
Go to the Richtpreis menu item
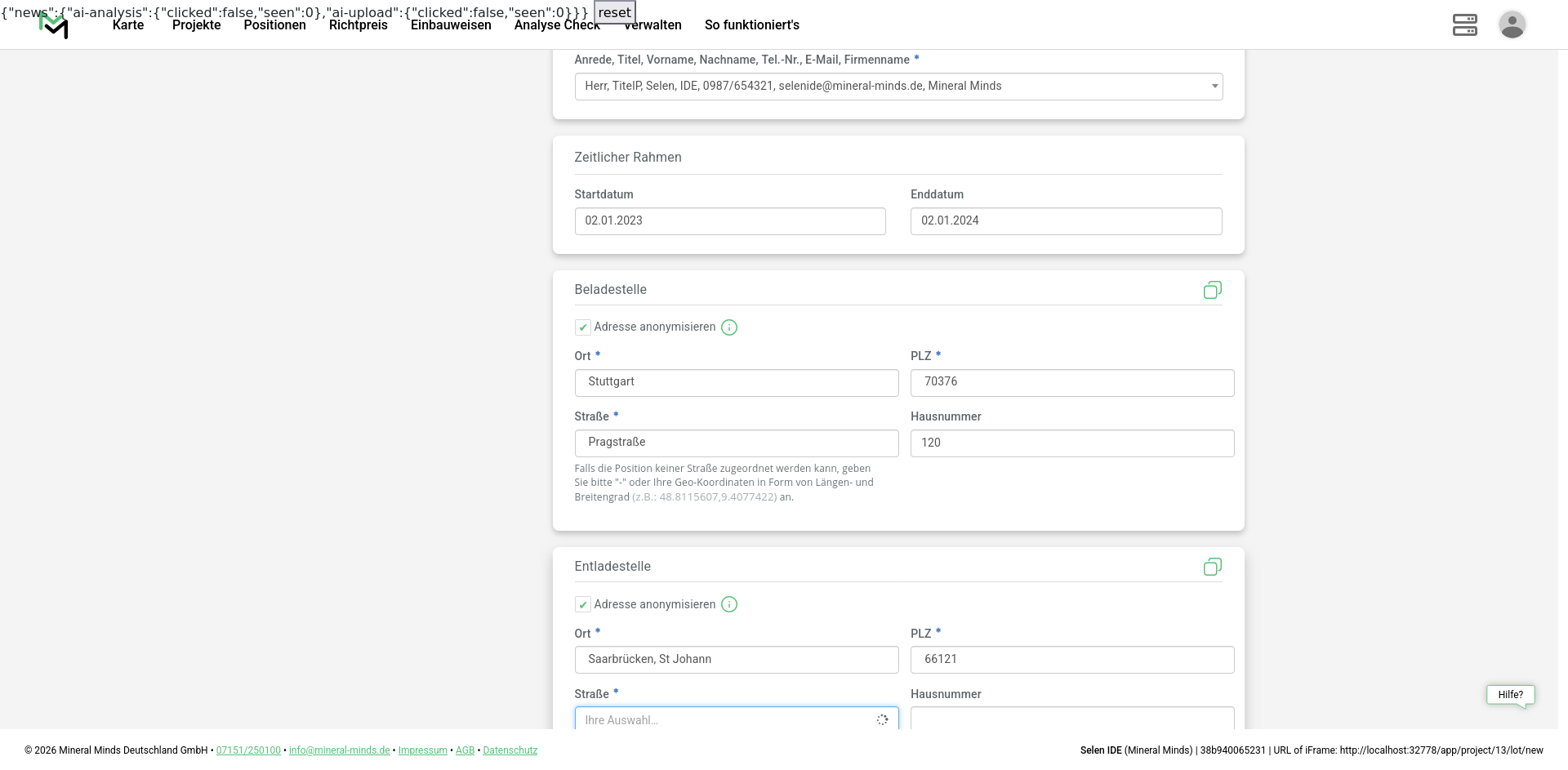point(358,25)
